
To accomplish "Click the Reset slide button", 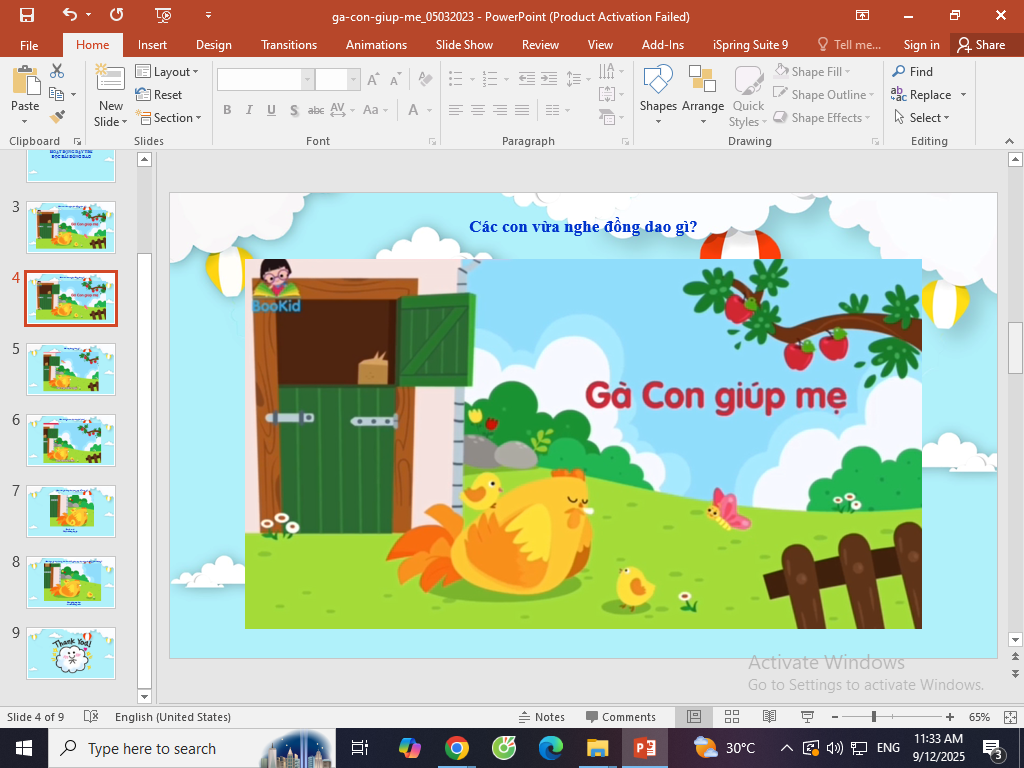I will 159,95.
